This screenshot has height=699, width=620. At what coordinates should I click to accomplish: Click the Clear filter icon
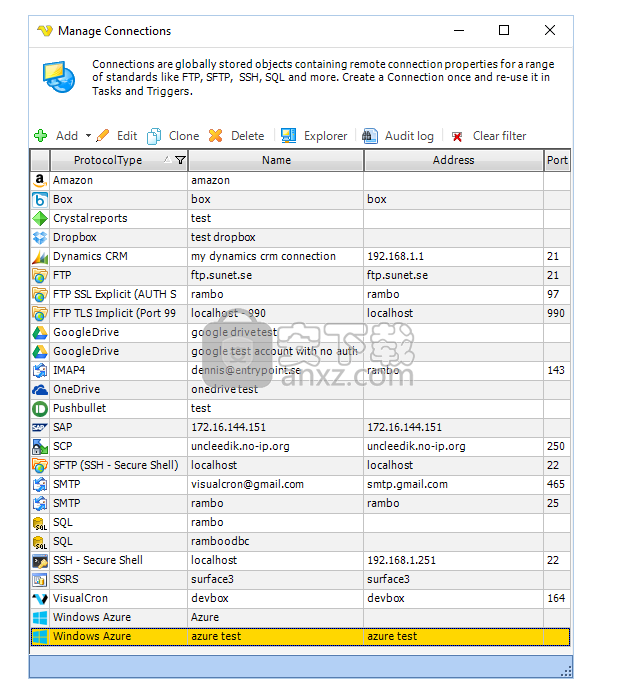point(457,136)
